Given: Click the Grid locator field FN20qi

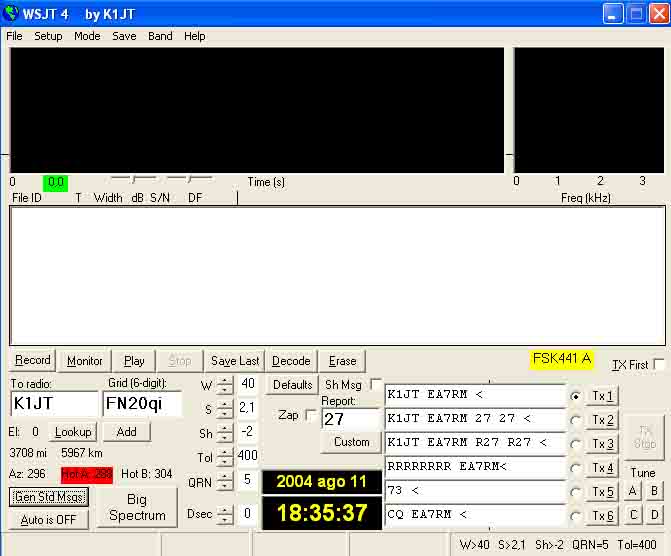Looking at the screenshot, I should 142,403.
